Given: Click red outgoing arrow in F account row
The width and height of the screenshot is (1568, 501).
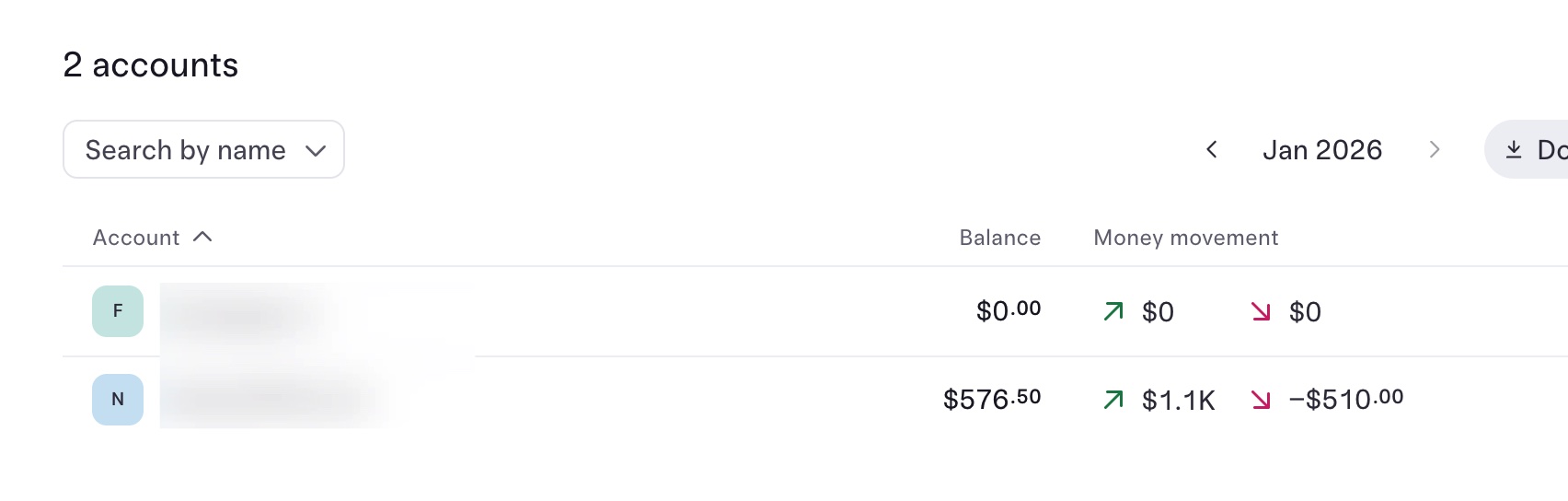Looking at the screenshot, I should pos(1261,311).
